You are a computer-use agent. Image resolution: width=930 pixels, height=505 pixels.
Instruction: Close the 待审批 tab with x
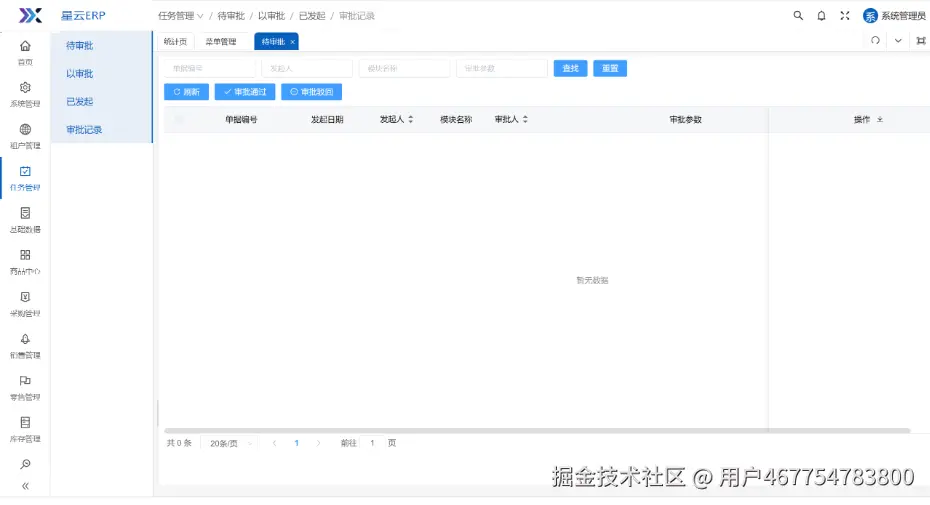point(292,42)
